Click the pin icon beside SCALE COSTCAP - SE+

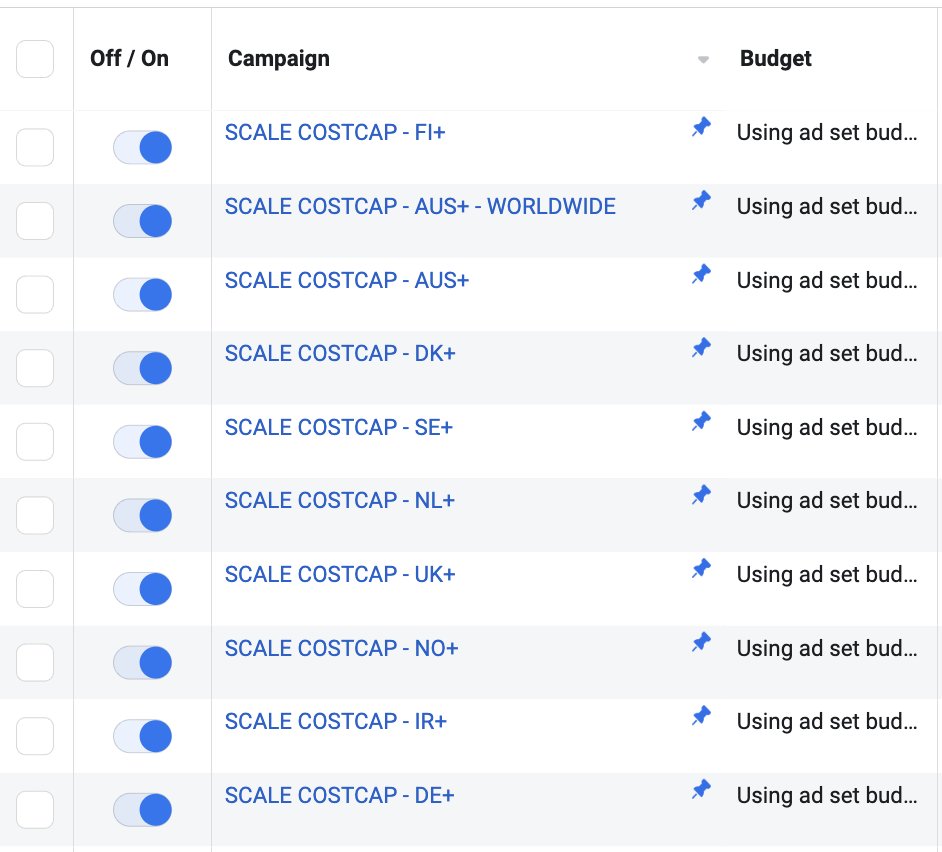tap(701, 421)
